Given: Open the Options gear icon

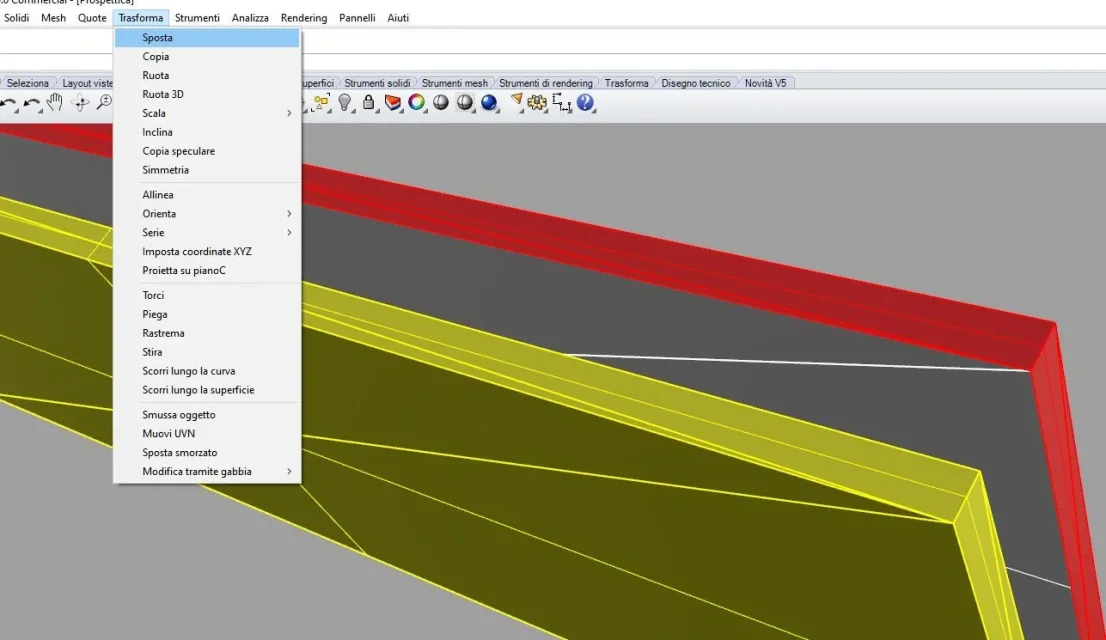Looking at the screenshot, I should [x=537, y=103].
